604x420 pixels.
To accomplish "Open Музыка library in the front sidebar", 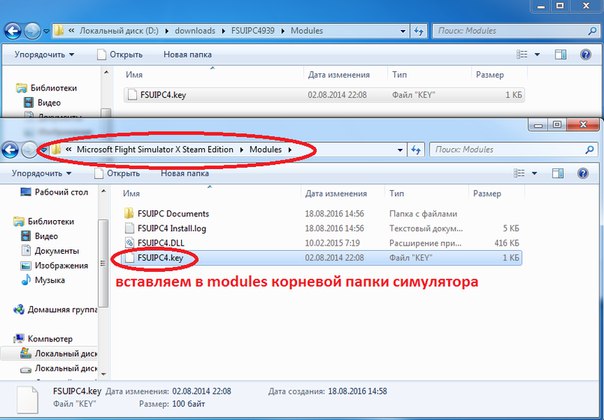I will click(49, 280).
